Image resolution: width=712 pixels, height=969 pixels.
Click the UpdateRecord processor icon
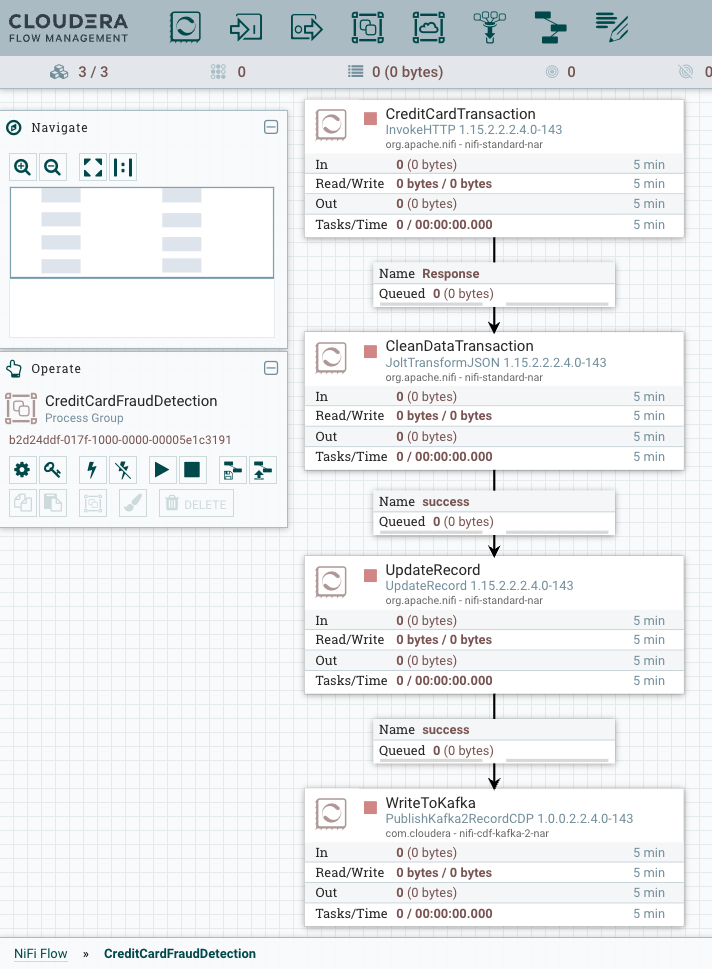pyautogui.click(x=331, y=582)
